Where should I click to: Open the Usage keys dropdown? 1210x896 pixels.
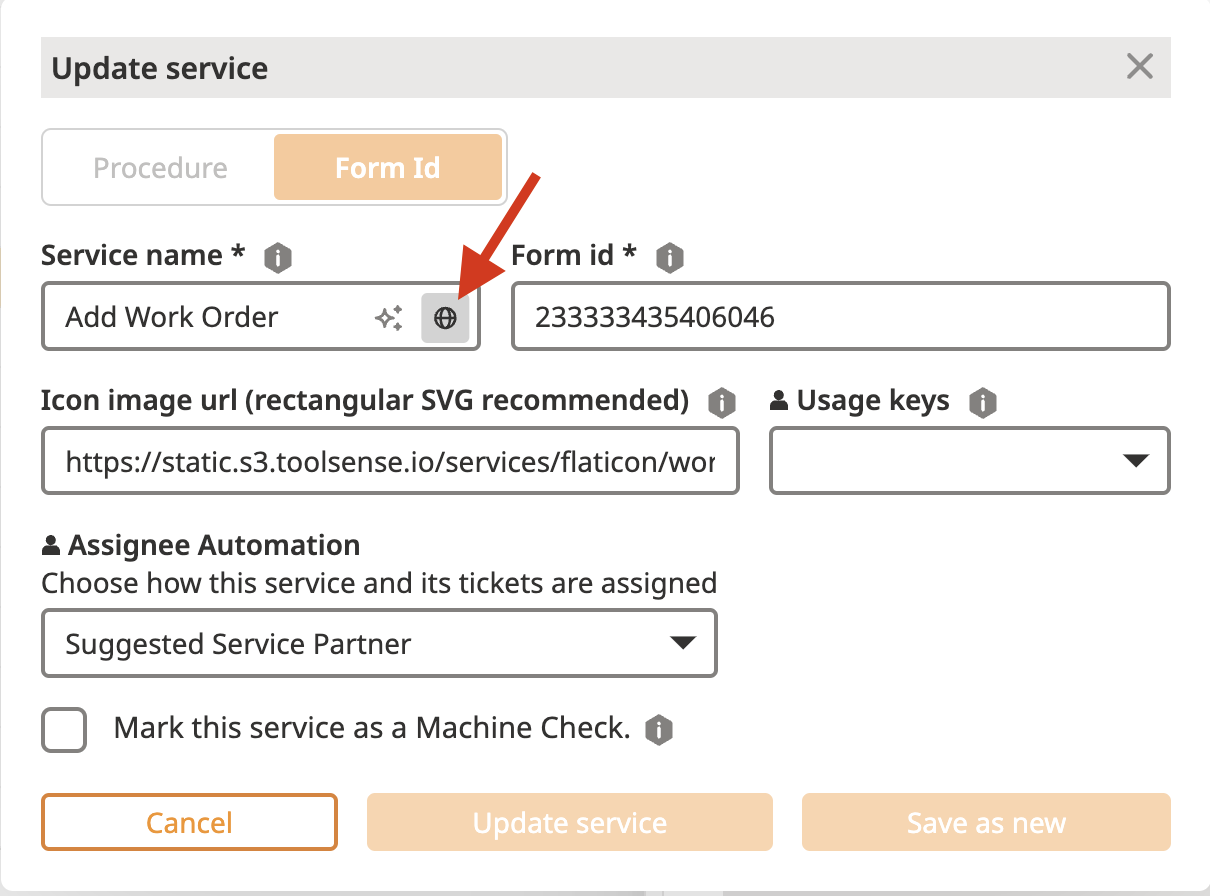(x=969, y=461)
